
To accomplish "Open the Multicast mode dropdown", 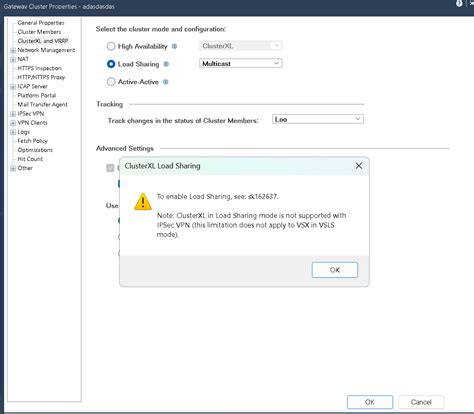I will click(241, 63).
